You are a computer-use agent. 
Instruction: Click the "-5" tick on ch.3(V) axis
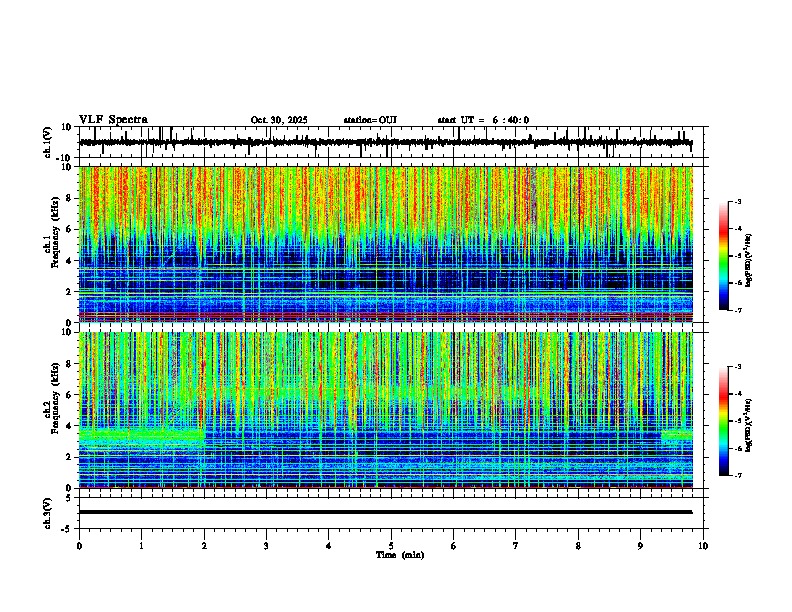pyautogui.click(x=67, y=529)
